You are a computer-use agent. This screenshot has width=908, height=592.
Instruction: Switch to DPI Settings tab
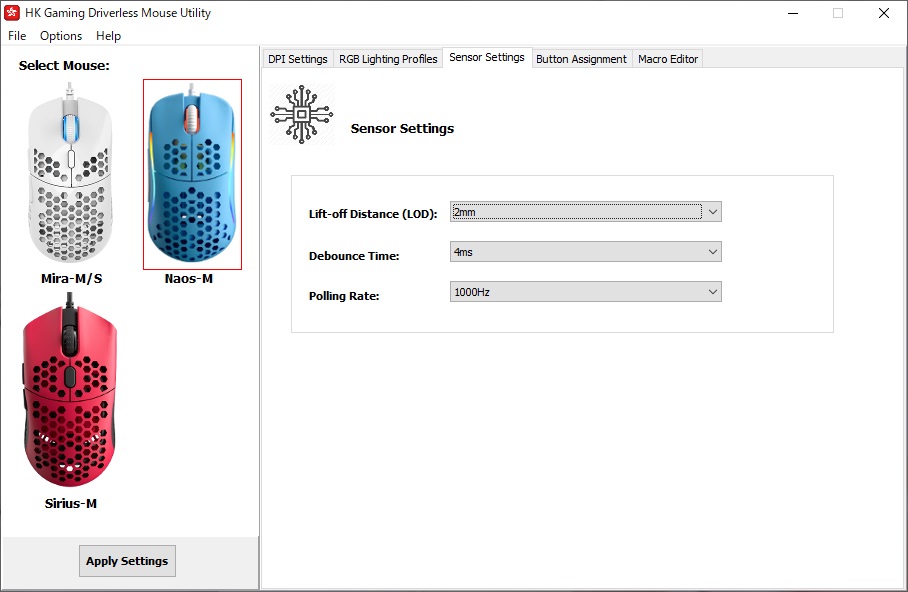[x=298, y=59]
